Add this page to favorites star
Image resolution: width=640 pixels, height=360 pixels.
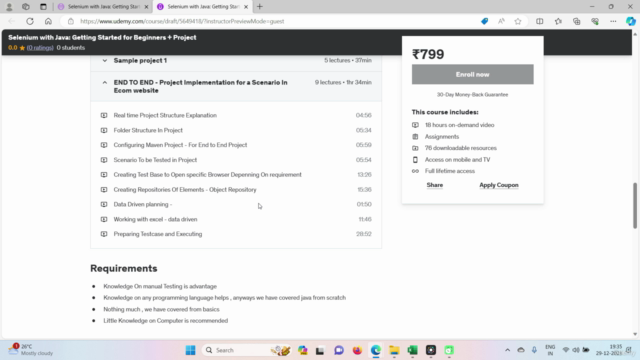518,21
